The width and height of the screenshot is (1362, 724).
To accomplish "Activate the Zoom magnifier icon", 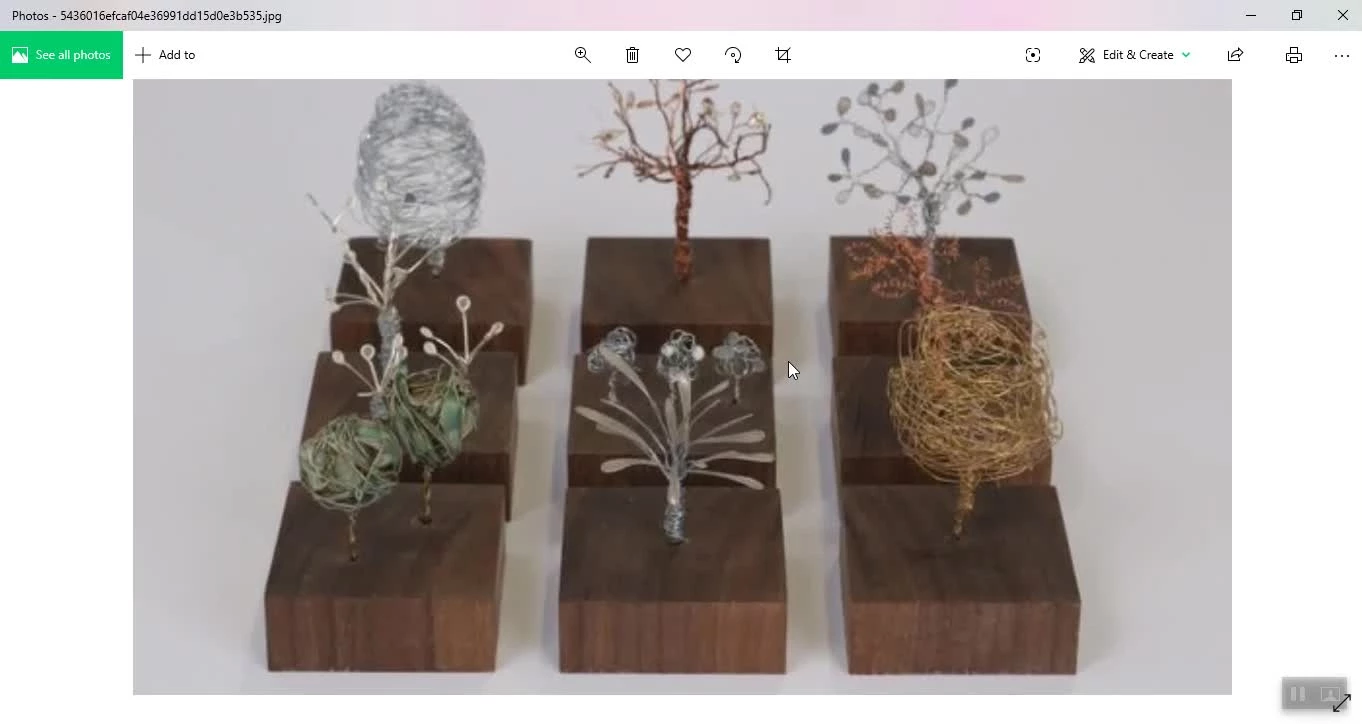I will [583, 55].
